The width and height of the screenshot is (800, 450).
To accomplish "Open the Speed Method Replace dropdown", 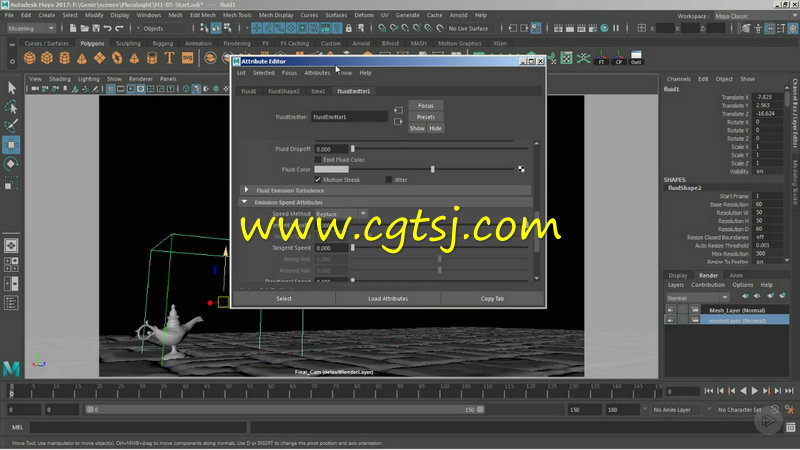I will click(341, 214).
